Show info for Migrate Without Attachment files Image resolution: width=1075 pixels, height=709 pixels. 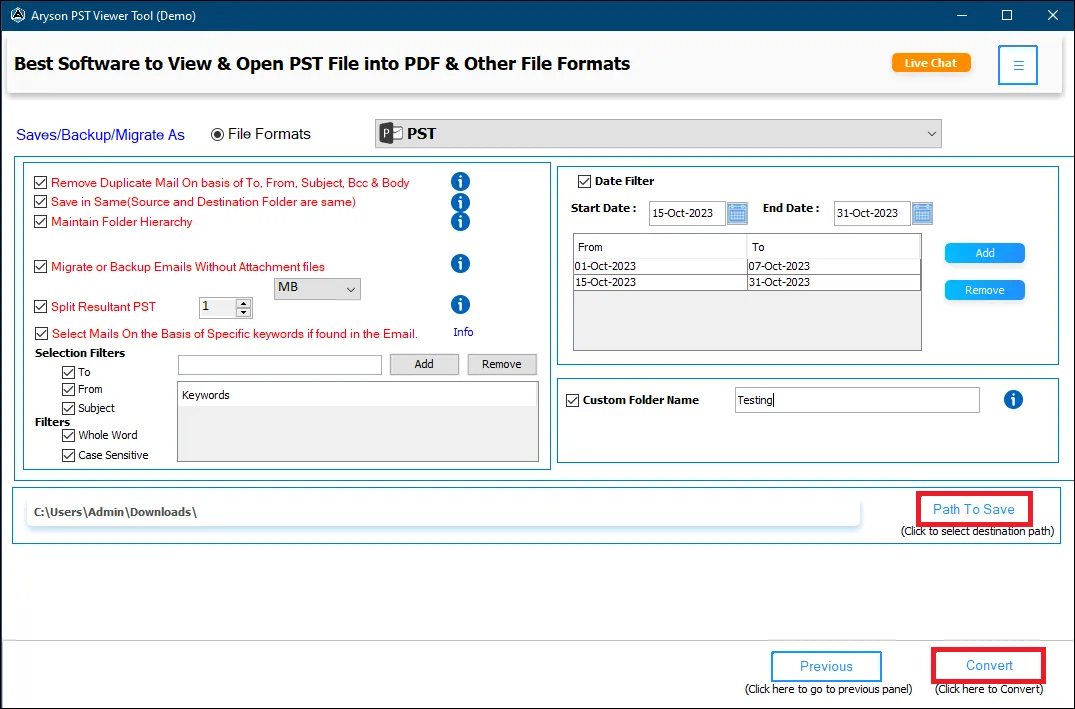tap(460, 263)
